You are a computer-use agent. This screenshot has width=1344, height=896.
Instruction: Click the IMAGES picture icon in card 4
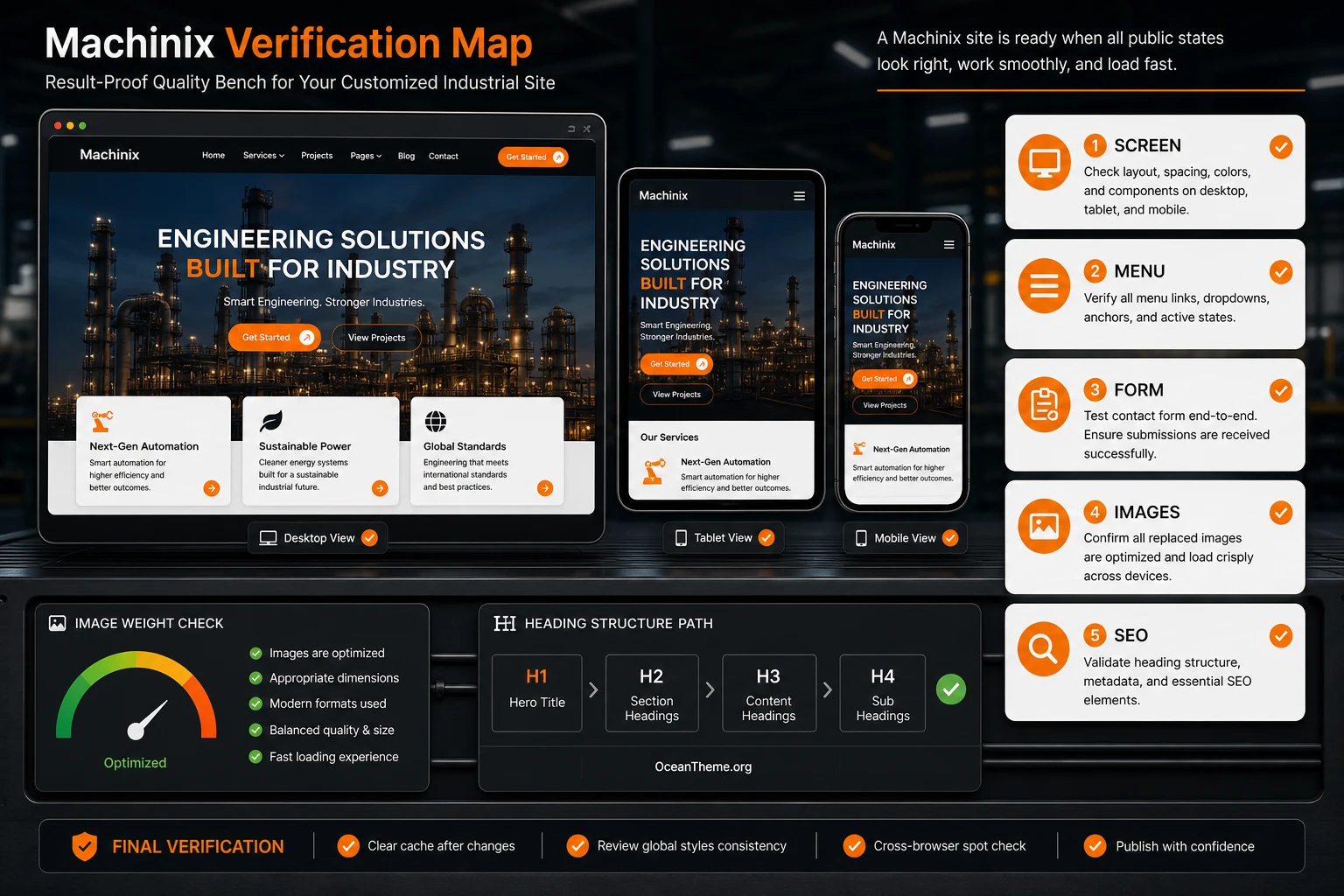click(x=1044, y=526)
